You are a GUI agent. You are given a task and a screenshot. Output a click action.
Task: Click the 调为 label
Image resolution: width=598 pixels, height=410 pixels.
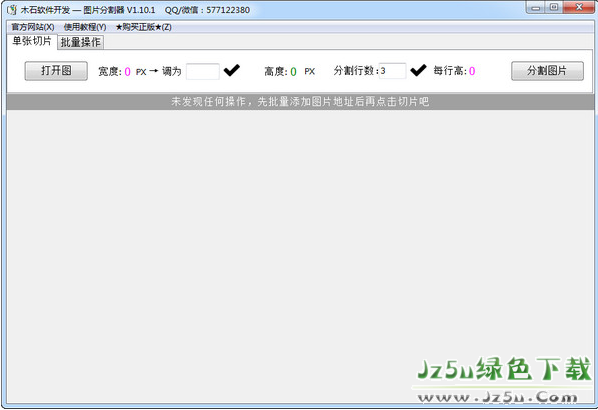(172, 71)
